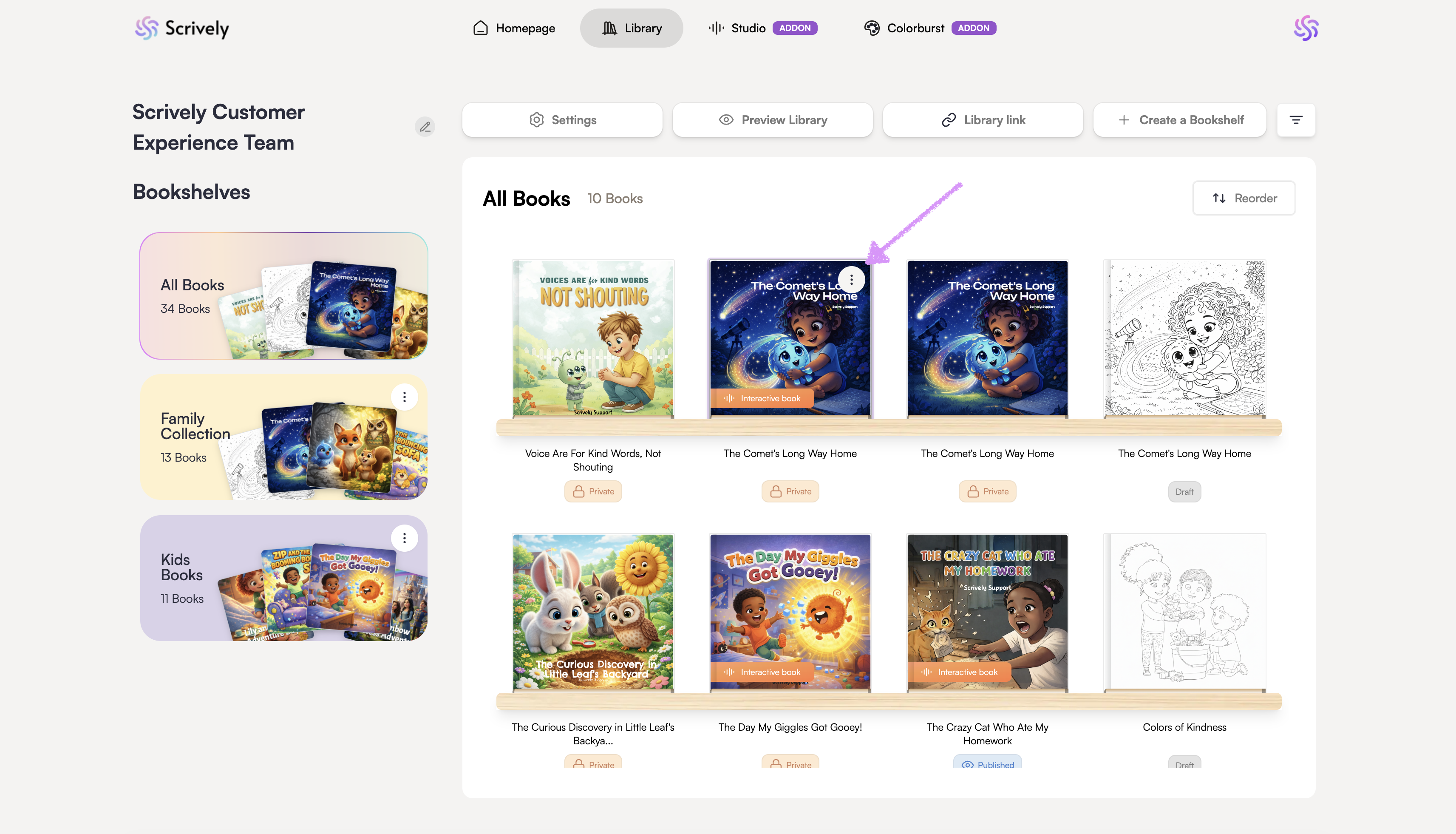Open the Family Collection options menu
This screenshot has width=1456, height=834.
[404, 397]
